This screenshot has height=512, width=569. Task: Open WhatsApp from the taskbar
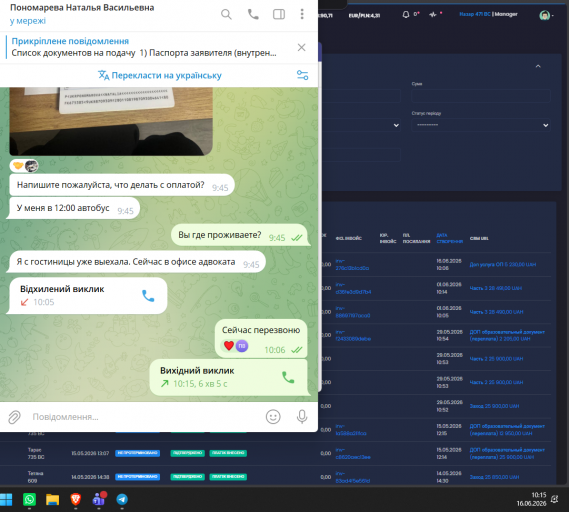[29, 500]
